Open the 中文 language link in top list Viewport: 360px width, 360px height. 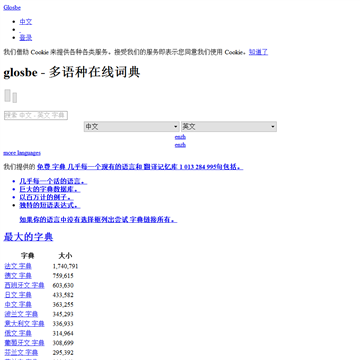pyautogui.click(x=26, y=22)
